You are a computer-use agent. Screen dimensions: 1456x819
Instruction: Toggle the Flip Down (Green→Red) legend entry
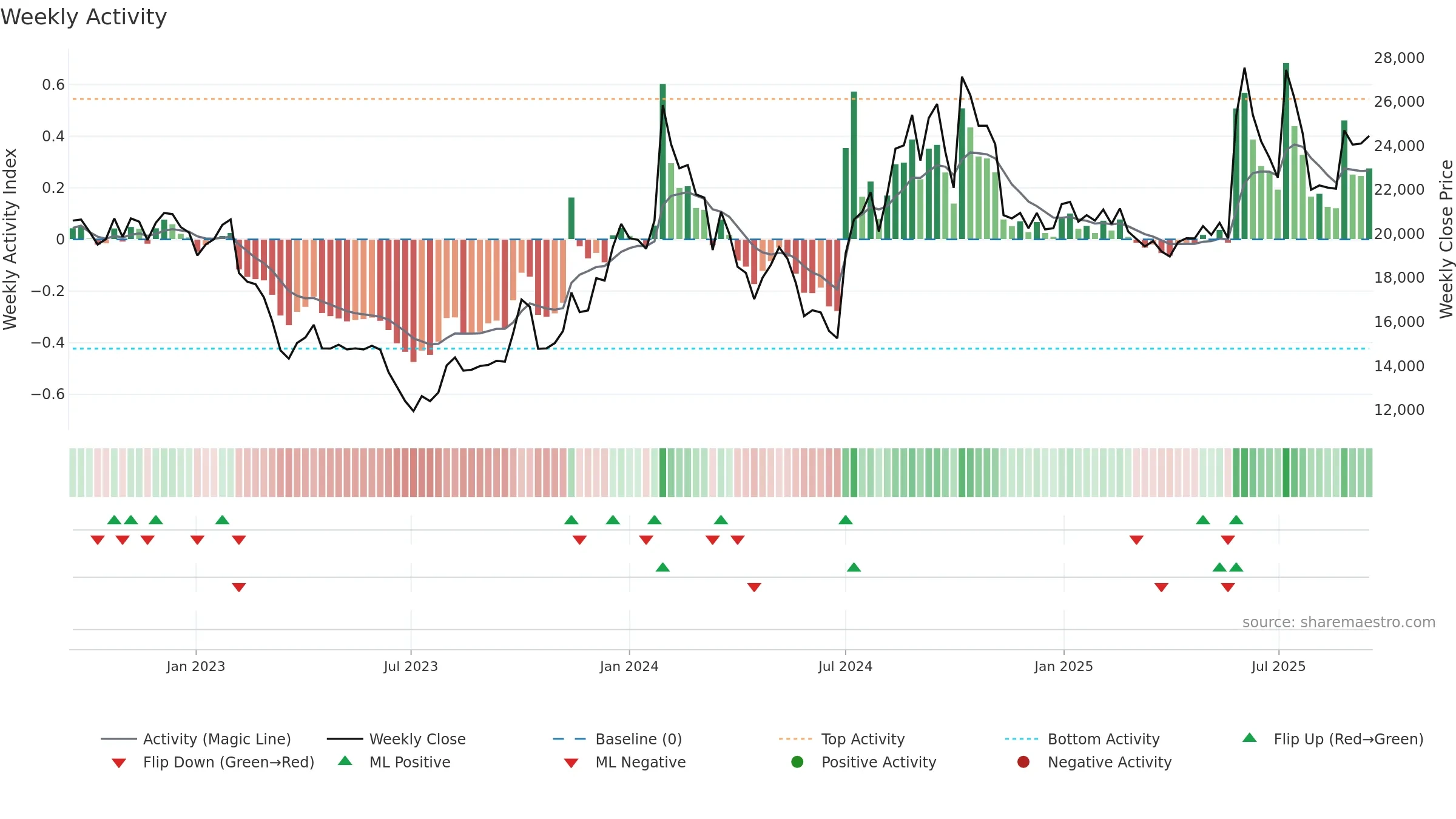coord(212,762)
